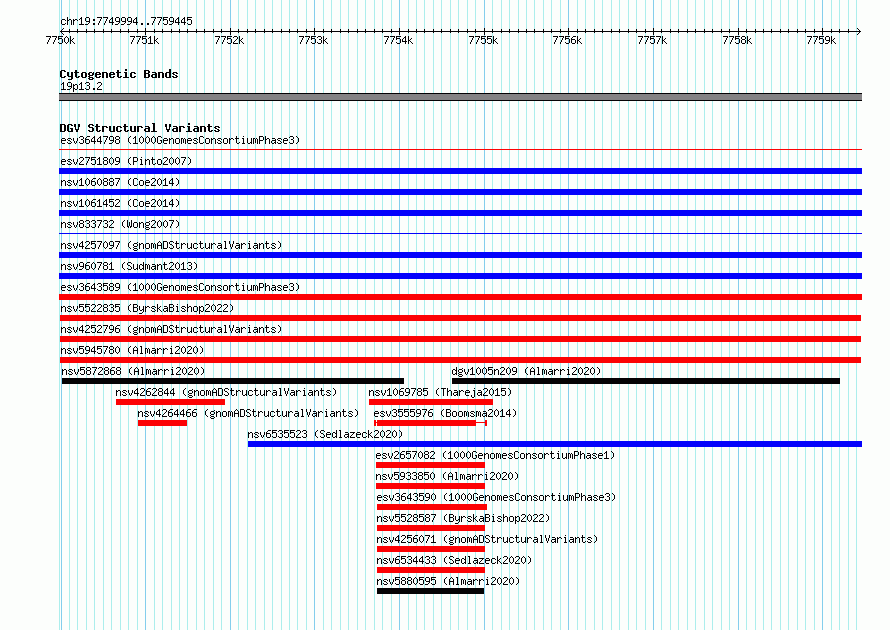Open variant esv3644798 (1000GenomesConsortiumPhase3)
The image size is (890, 630).
[180, 140]
